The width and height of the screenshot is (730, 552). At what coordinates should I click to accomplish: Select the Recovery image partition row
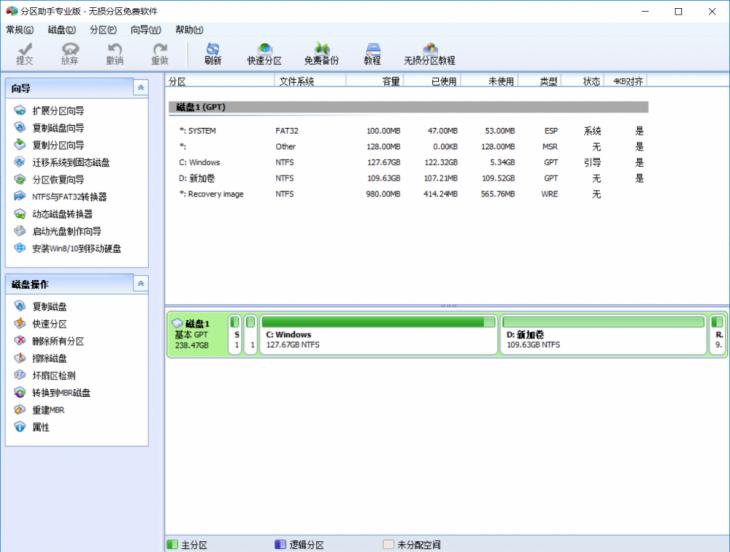coord(408,194)
